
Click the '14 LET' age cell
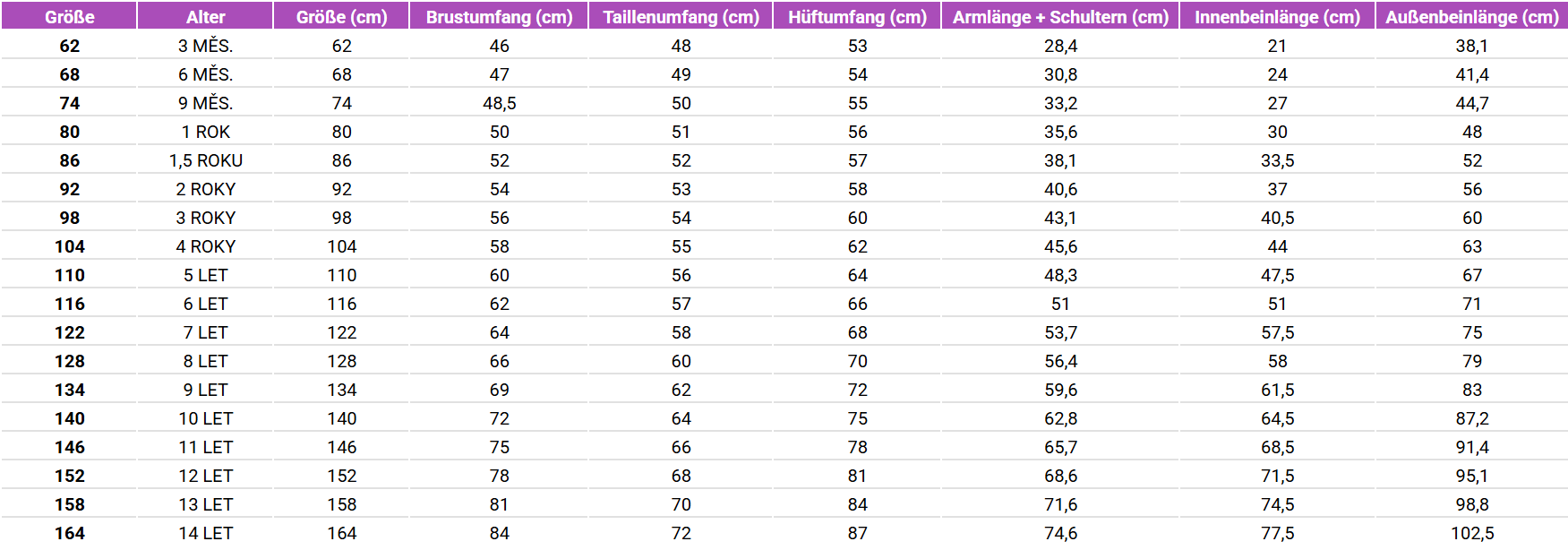pos(205,533)
